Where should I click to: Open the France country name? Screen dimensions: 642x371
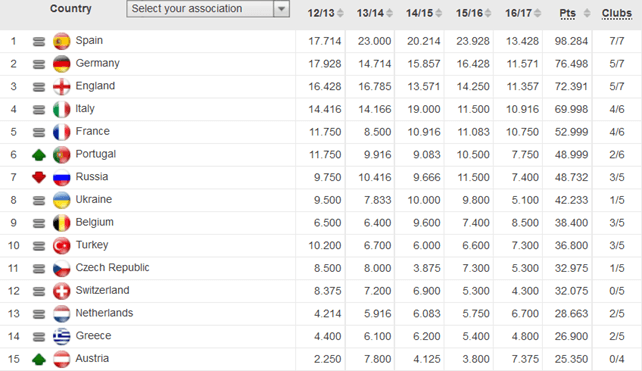coord(93,131)
